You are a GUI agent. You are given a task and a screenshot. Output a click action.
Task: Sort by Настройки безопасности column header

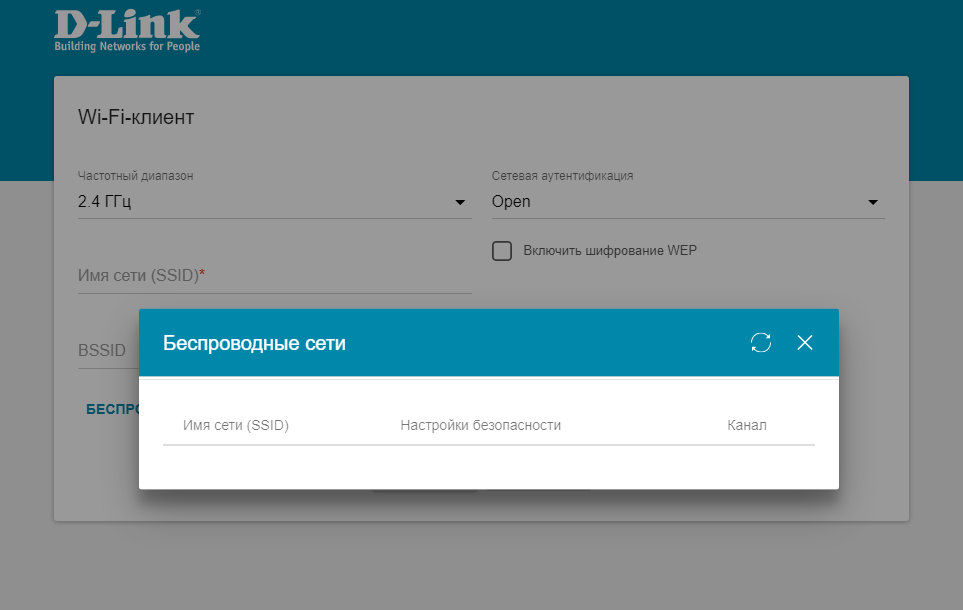[x=480, y=425]
